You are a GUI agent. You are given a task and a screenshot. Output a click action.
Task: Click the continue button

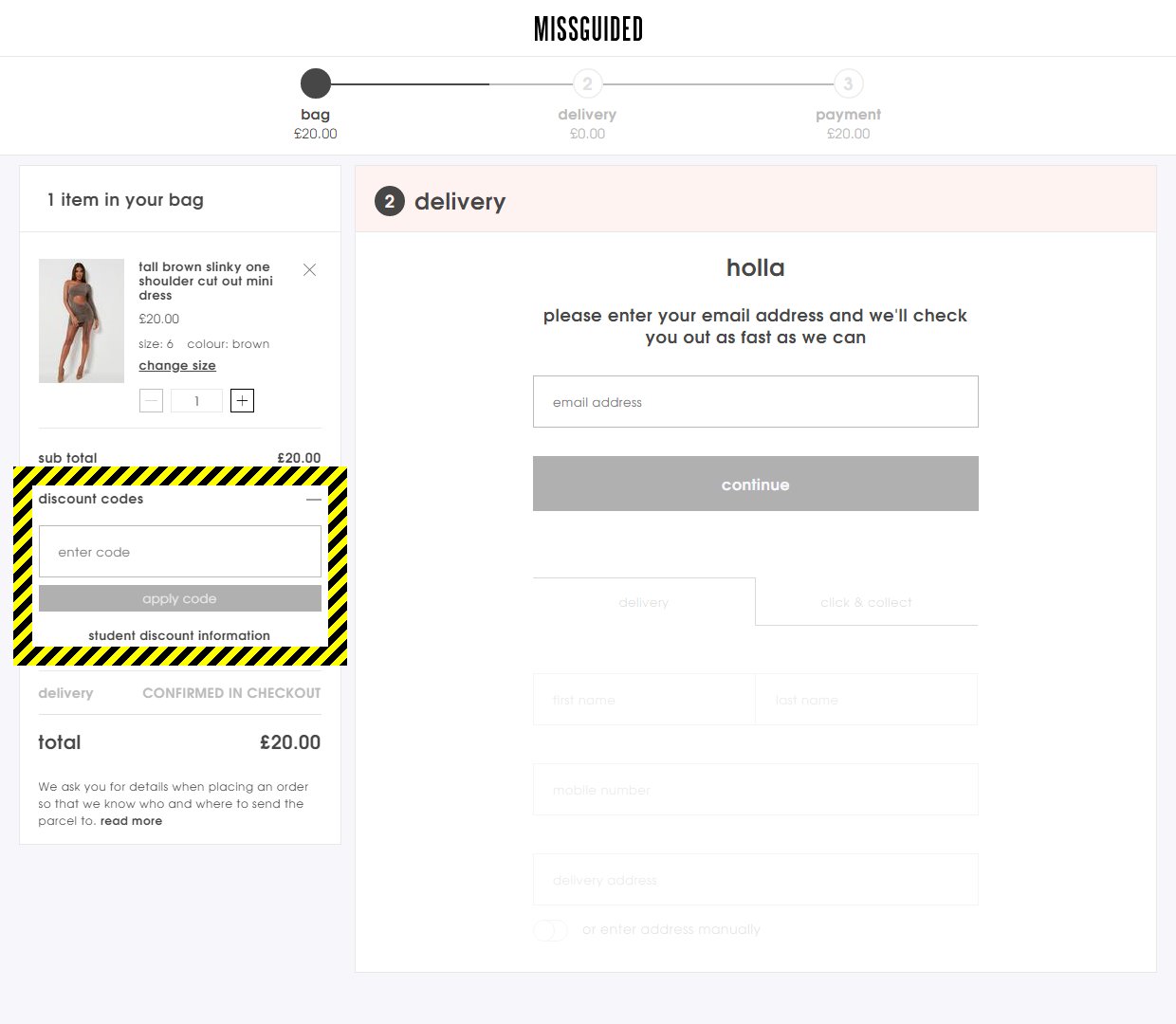(755, 484)
